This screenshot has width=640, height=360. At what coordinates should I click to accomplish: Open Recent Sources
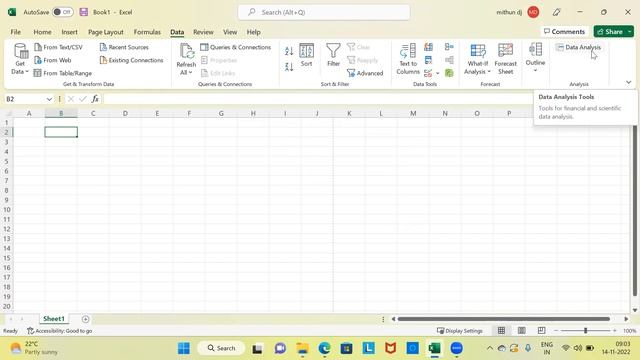(x=124, y=47)
